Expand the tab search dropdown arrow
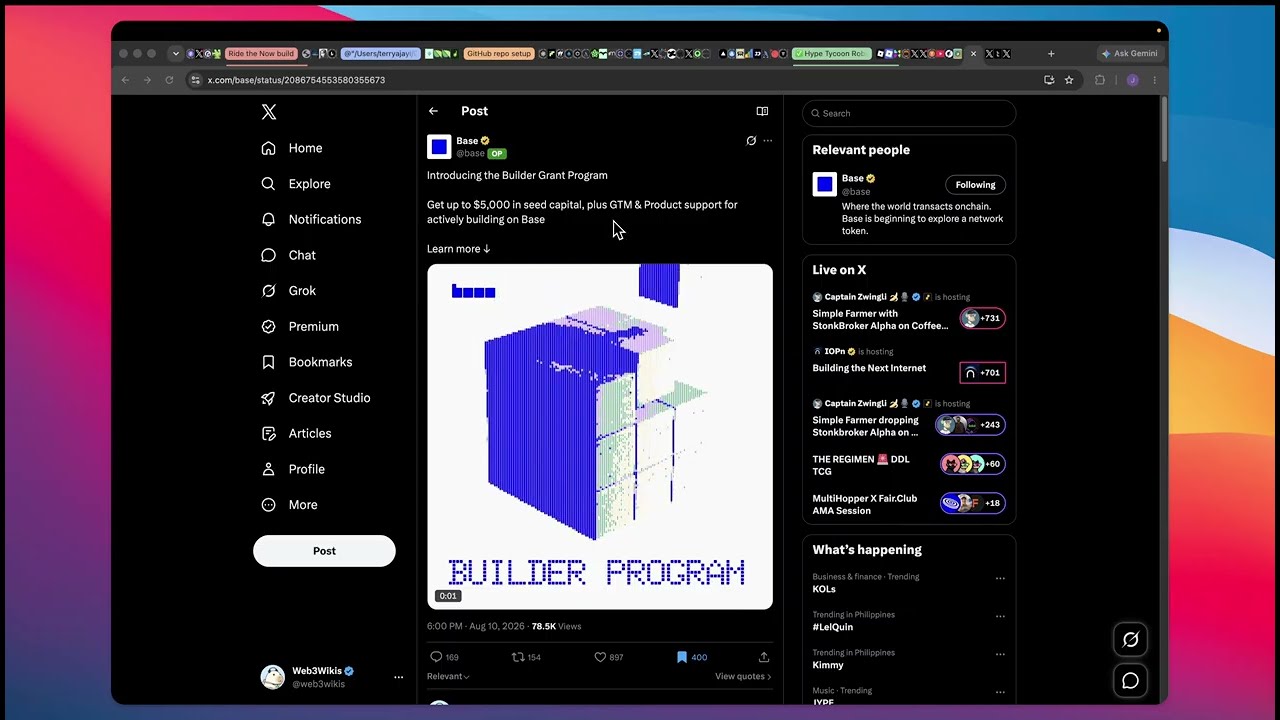This screenshot has height=720, width=1280. coord(176,54)
